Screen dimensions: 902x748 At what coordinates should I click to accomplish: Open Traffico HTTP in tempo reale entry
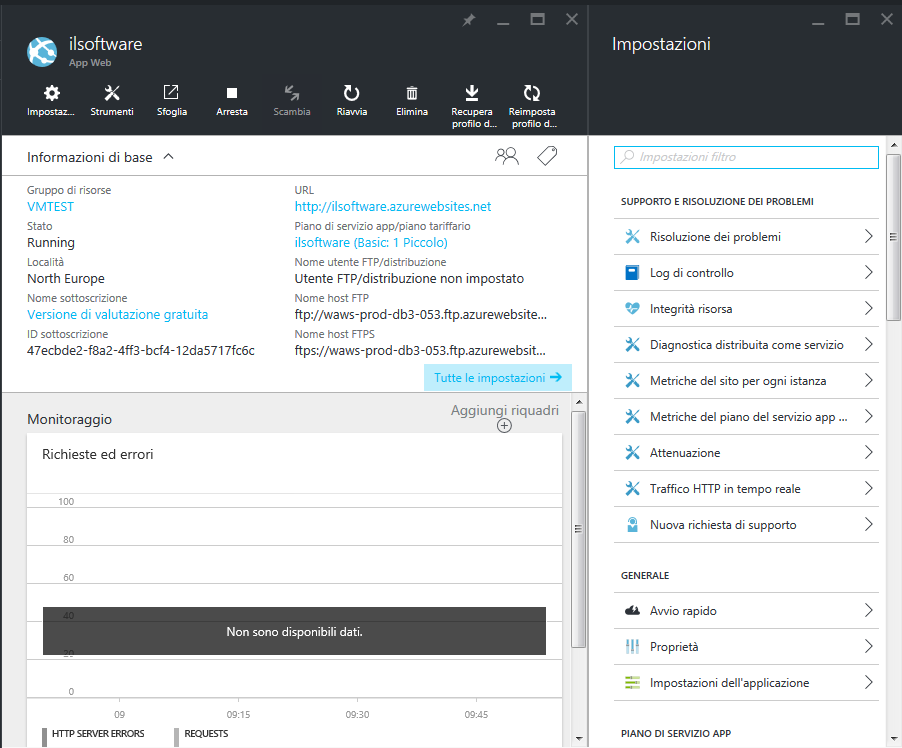746,489
